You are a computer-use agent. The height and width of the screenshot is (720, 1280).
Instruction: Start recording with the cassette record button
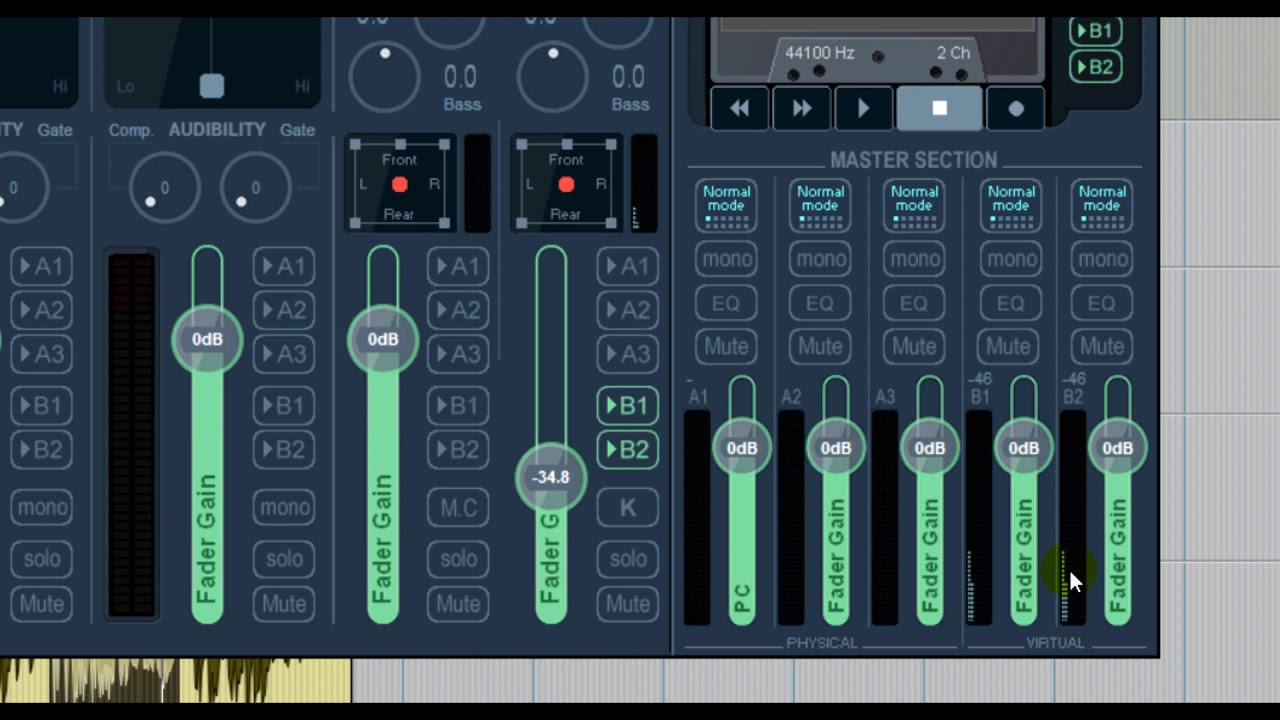[x=1016, y=109]
